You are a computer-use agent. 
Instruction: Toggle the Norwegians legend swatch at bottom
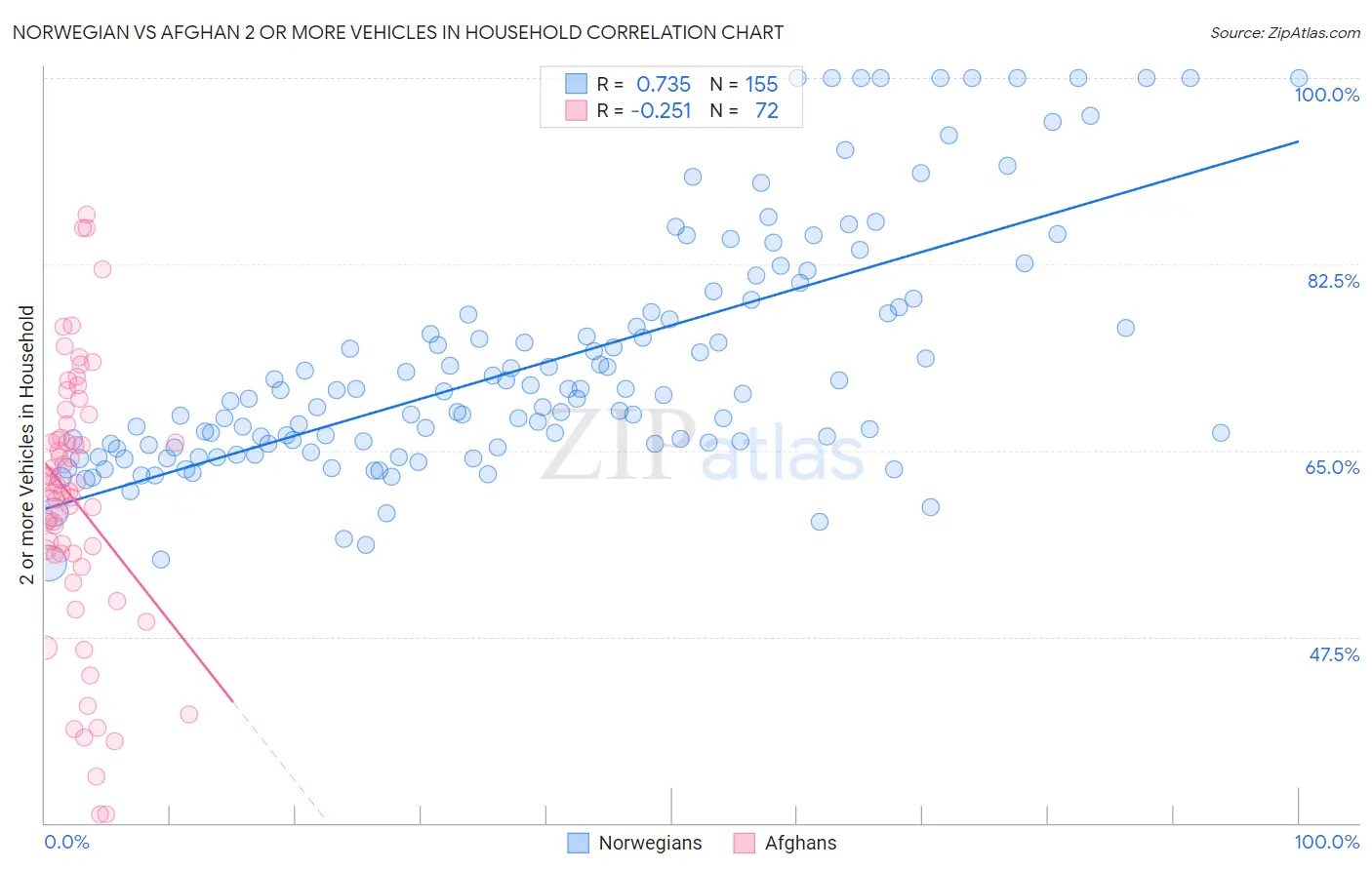(579, 843)
